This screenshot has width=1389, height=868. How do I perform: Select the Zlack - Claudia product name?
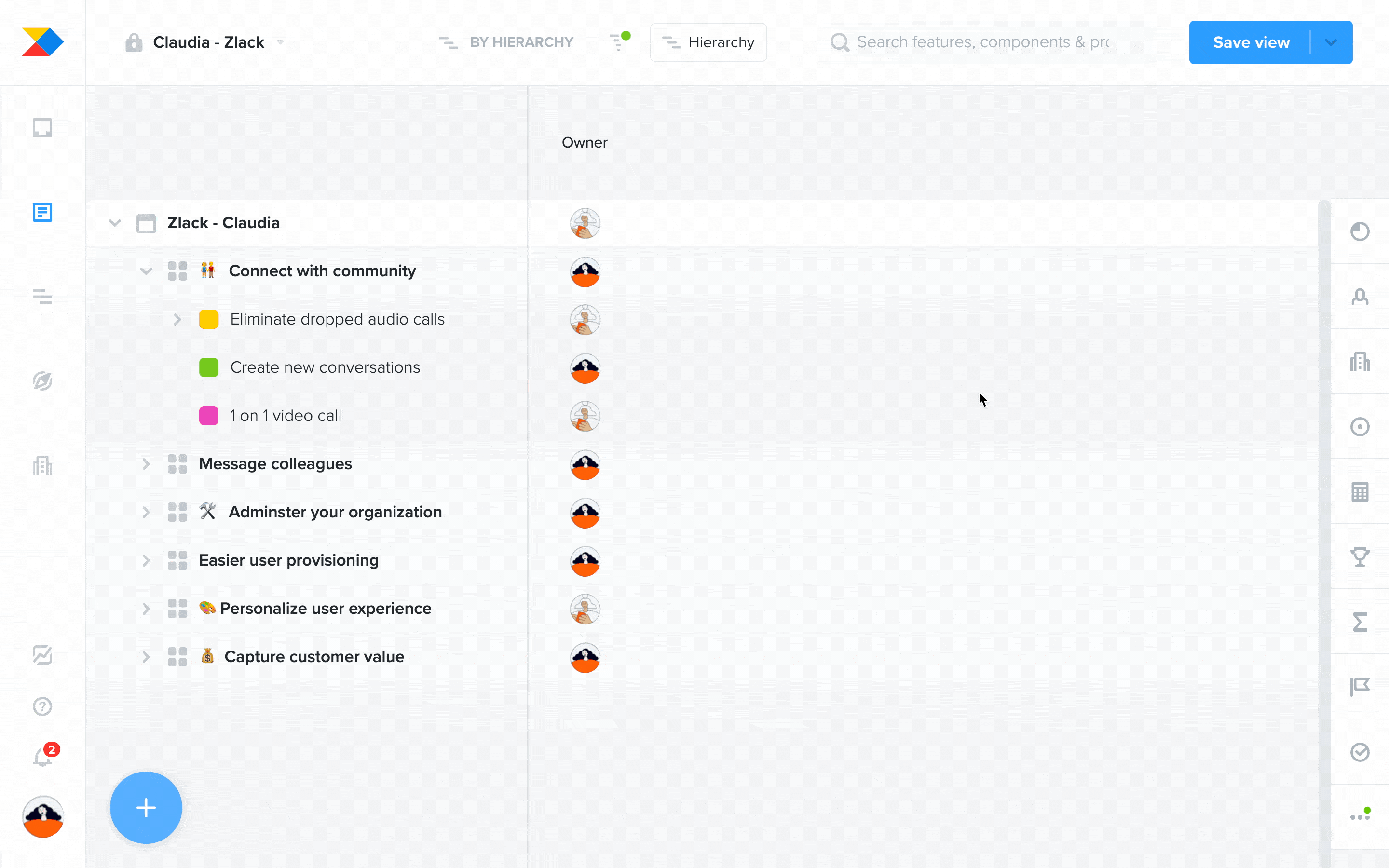(224, 223)
